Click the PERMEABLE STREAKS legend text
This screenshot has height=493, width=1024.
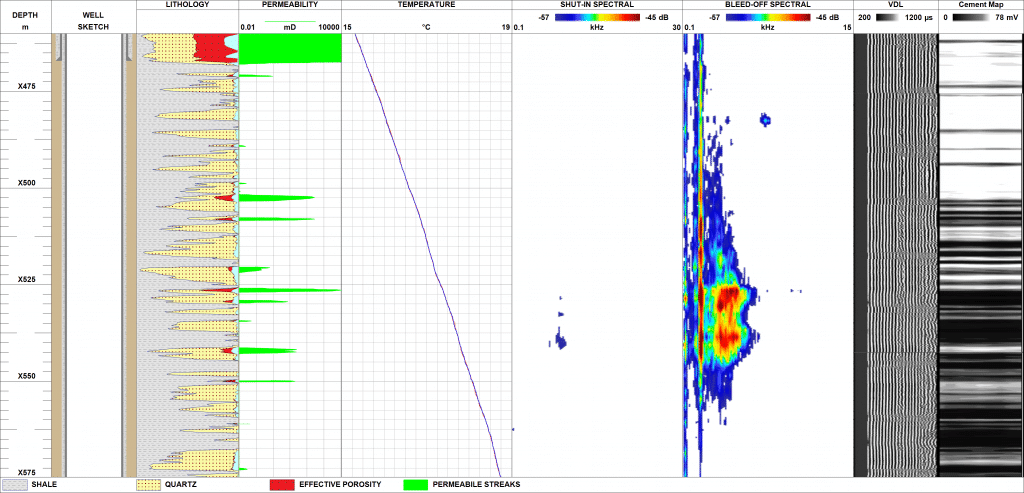coord(476,485)
